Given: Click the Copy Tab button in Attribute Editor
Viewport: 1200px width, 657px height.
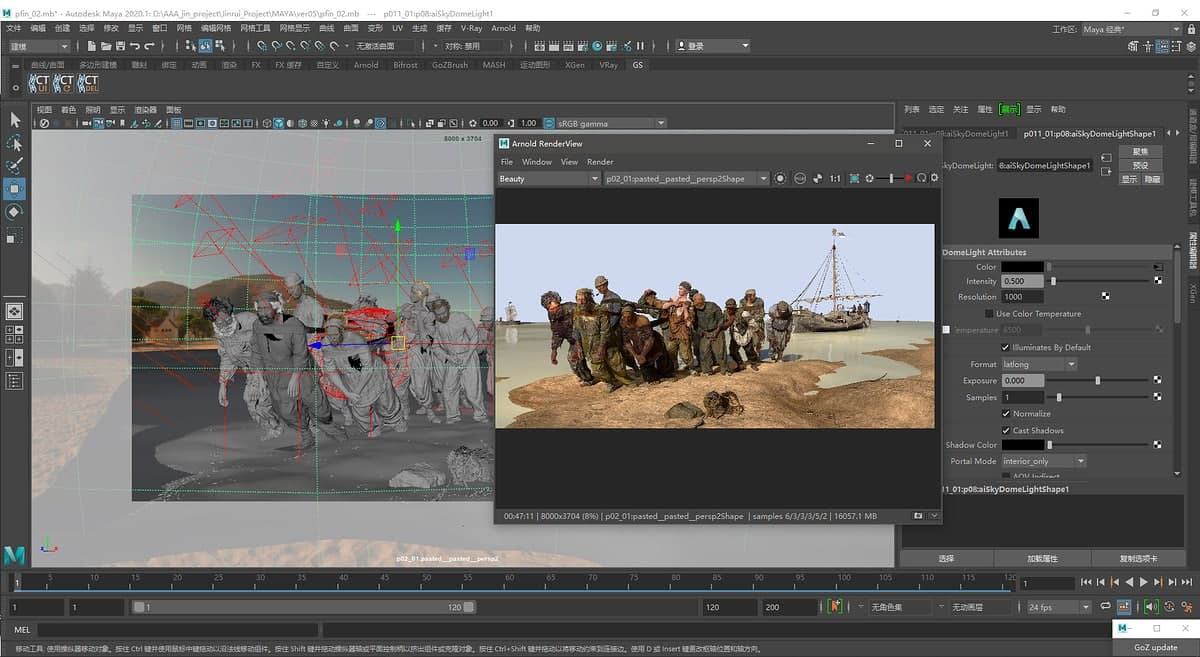Looking at the screenshot, I should [1137, 559].
